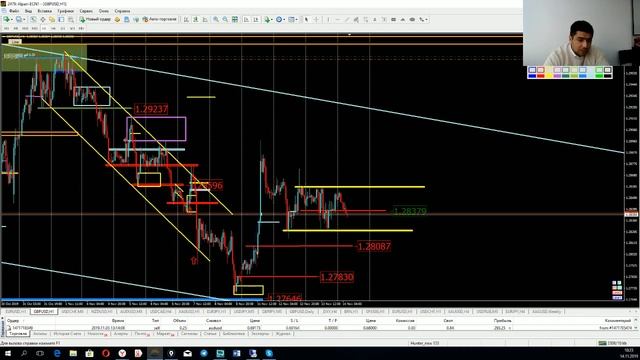Open the Windows Start menu

point(8,353)
